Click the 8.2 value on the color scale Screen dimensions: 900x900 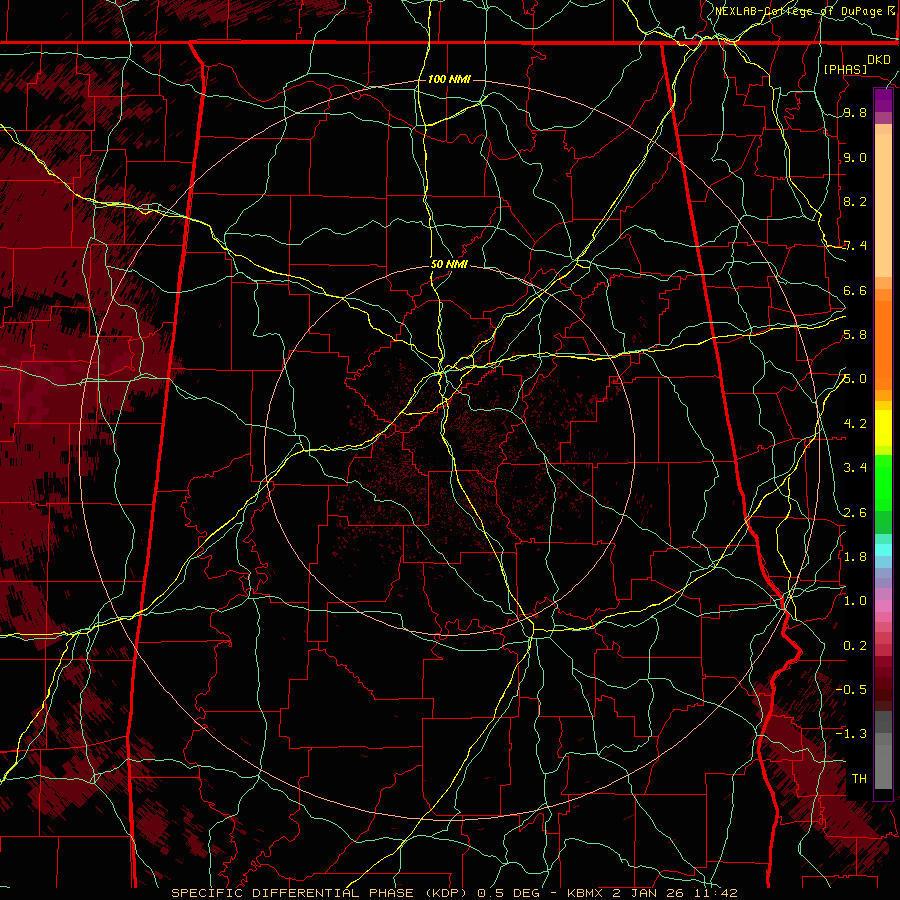point(855,201)
